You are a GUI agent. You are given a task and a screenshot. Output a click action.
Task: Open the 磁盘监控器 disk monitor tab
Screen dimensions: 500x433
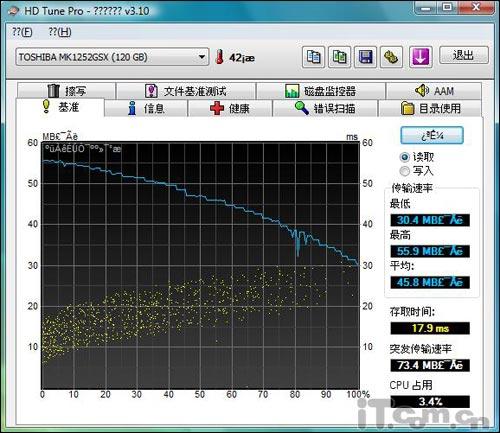[321, 91]
